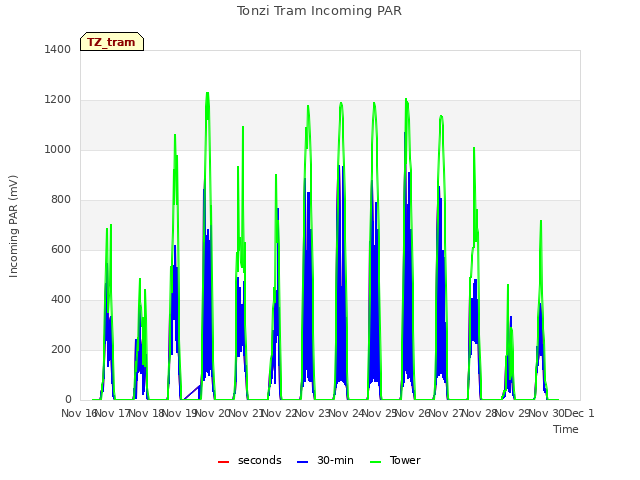Click the 600 y-axis tick label
The image size is (640, 480).
pos(61,249)
